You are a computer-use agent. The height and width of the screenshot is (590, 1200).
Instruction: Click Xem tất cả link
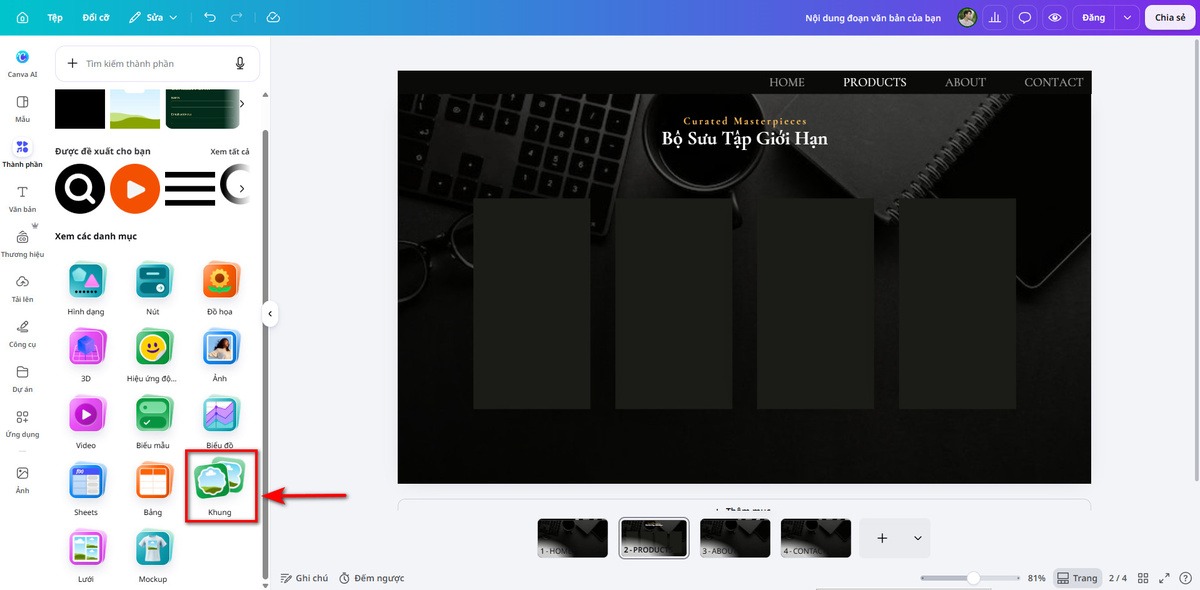(230, 151)
